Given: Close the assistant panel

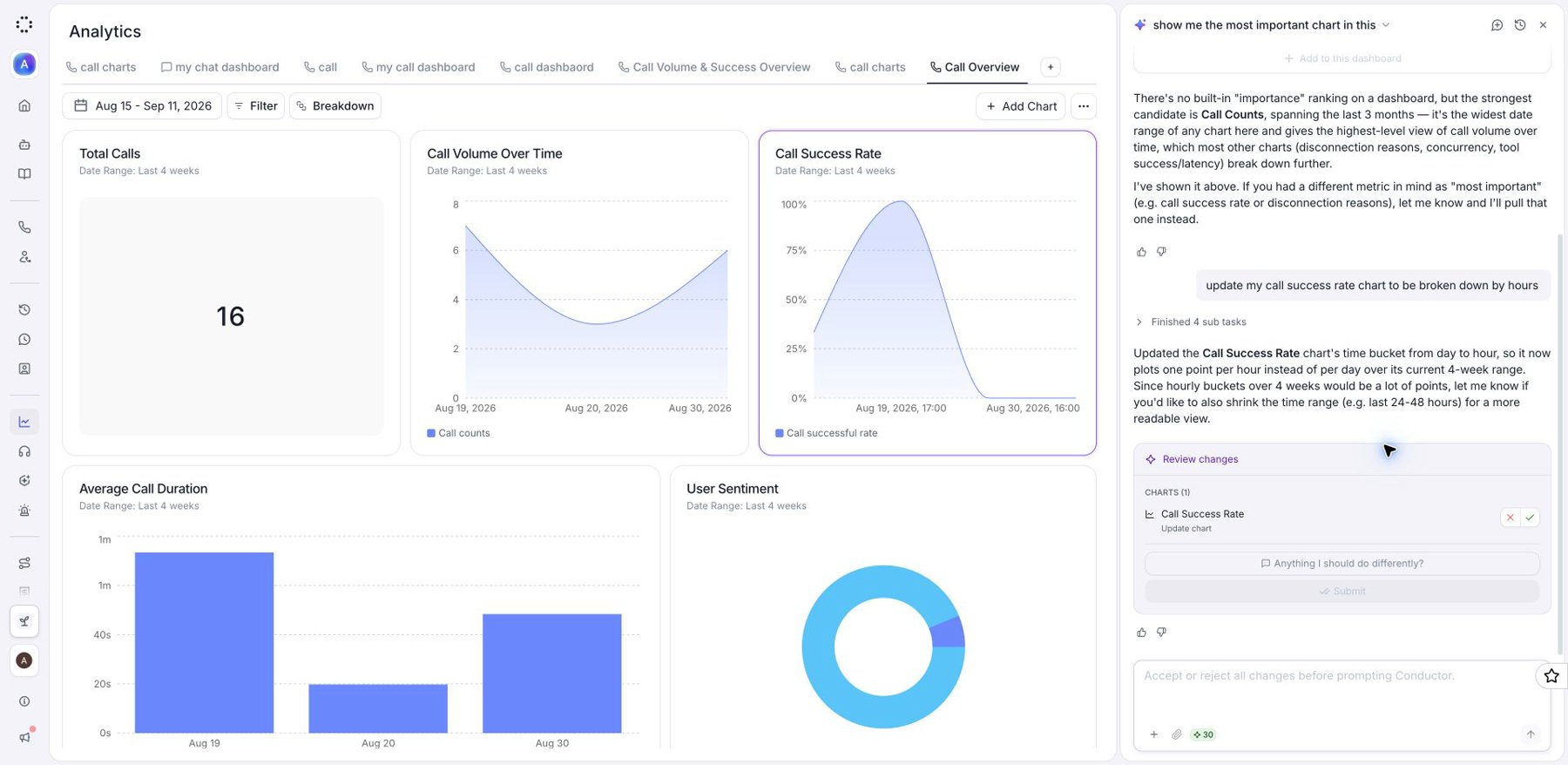Looking at the screenshot, I should click(1543, 25).
